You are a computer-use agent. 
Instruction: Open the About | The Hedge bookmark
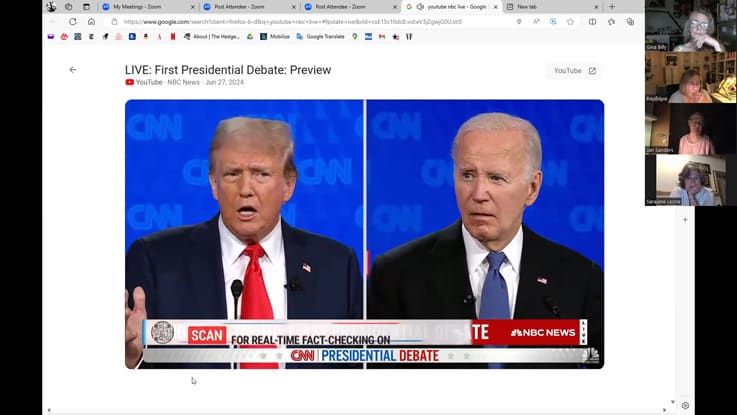click(212, 36)
